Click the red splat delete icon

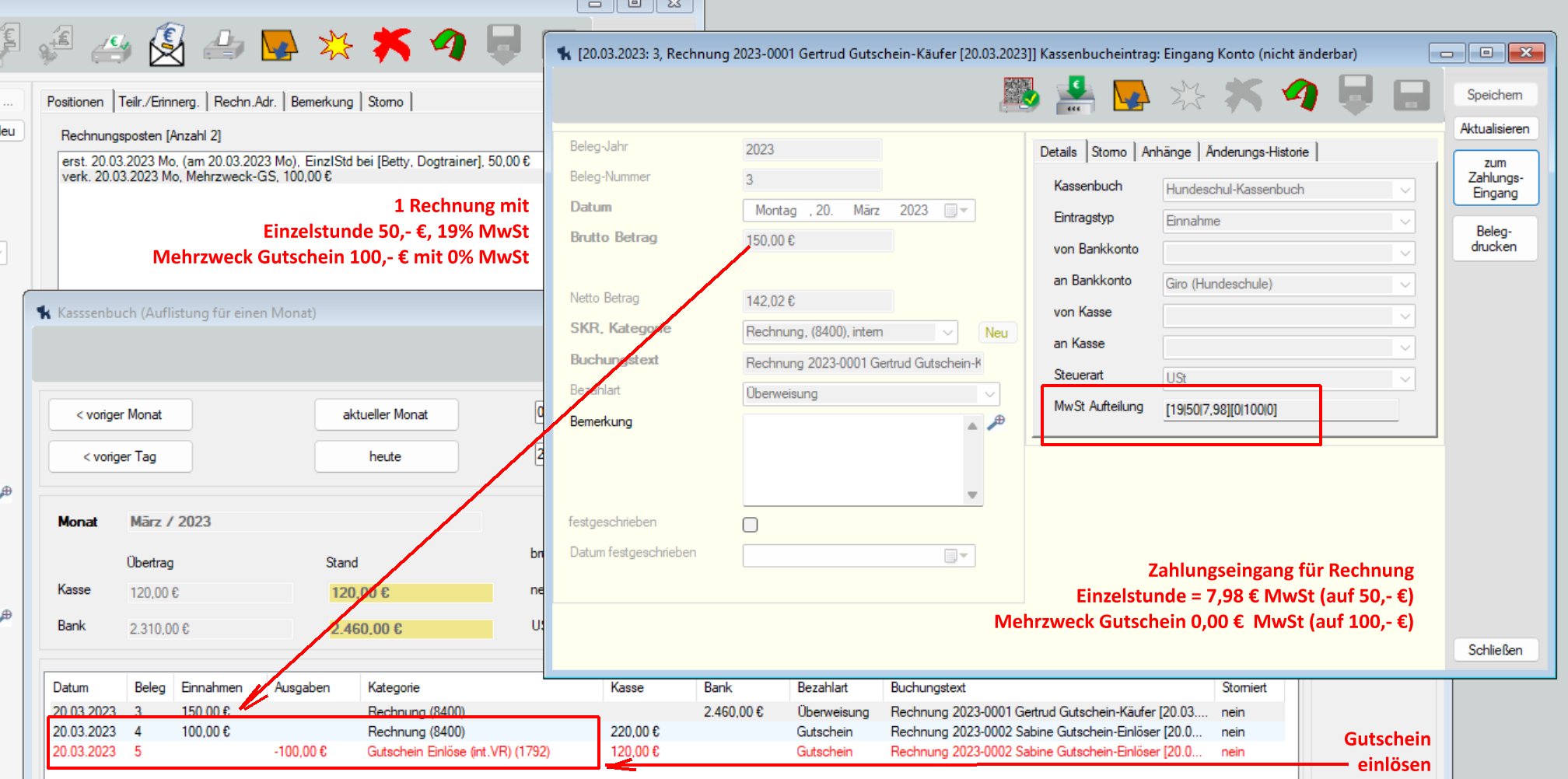click(391, 46)
